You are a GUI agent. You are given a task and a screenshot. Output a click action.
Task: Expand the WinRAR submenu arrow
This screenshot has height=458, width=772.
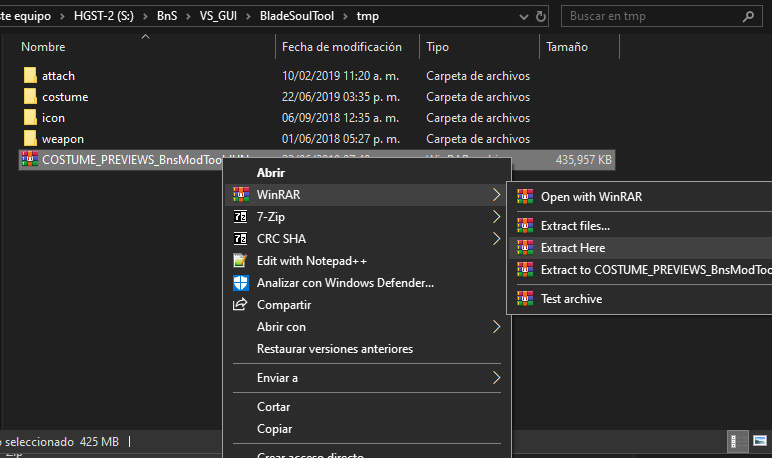496,195
